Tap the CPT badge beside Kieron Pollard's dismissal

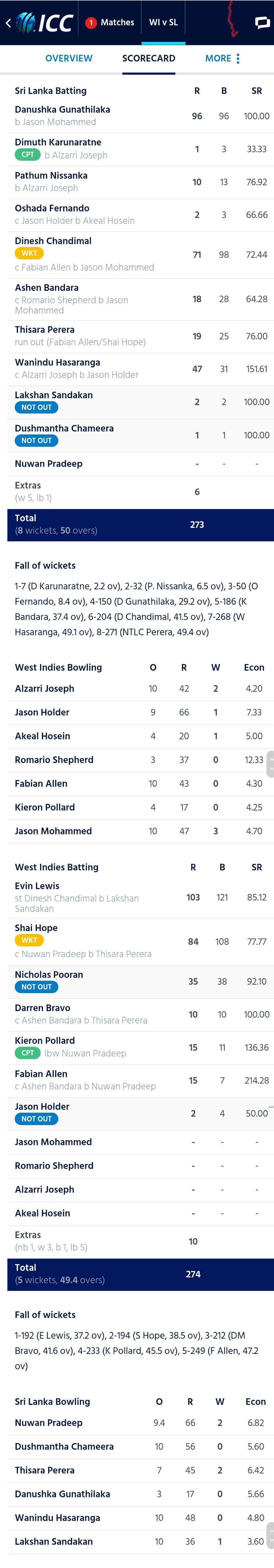tap(28, 1052)
